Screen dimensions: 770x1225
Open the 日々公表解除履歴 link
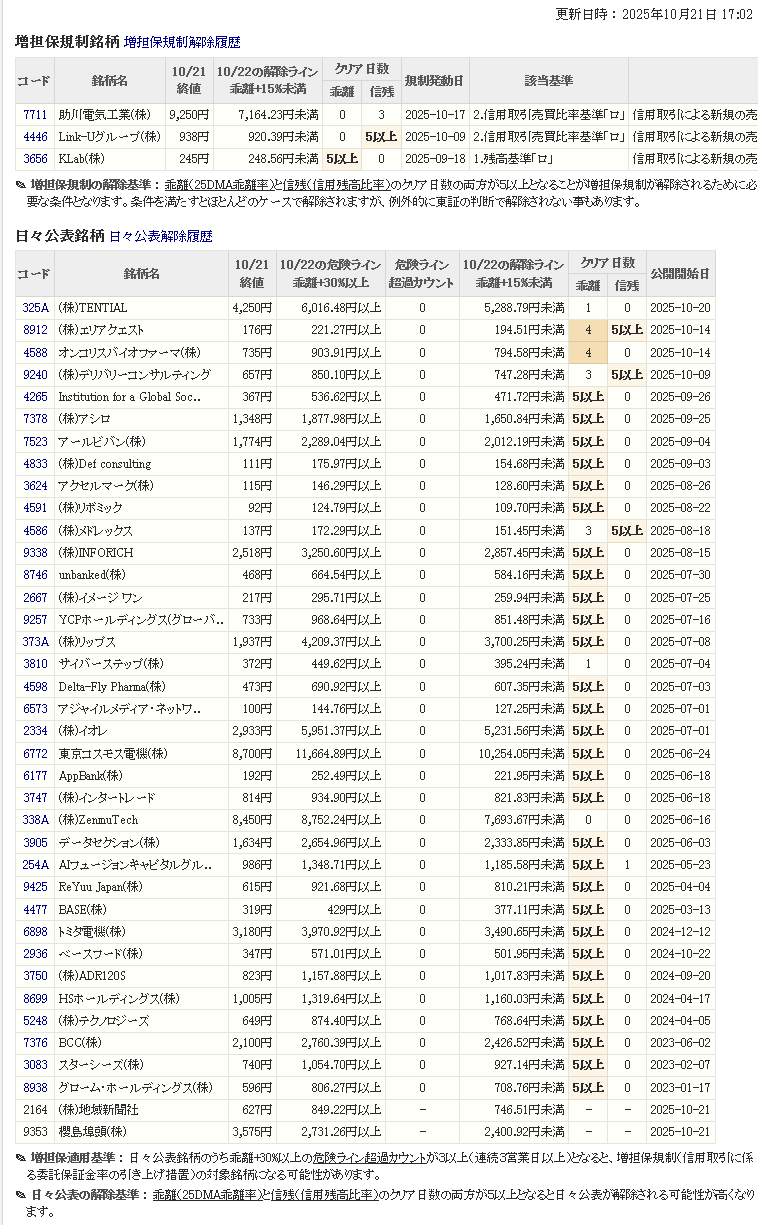[160, 236]
